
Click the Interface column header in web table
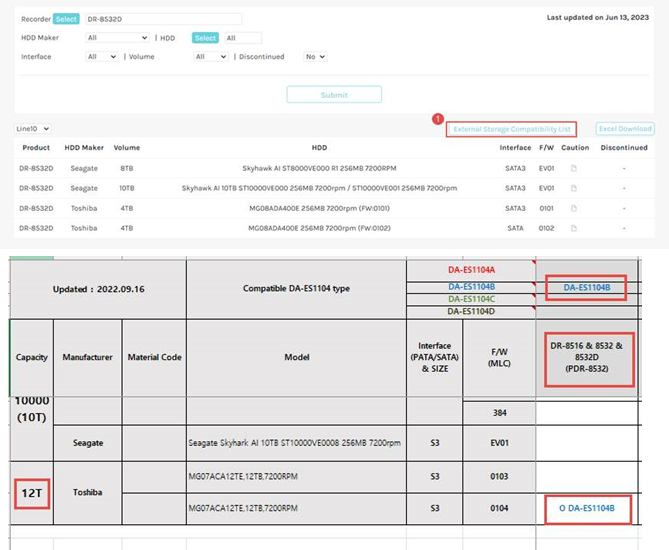point(515,148)
